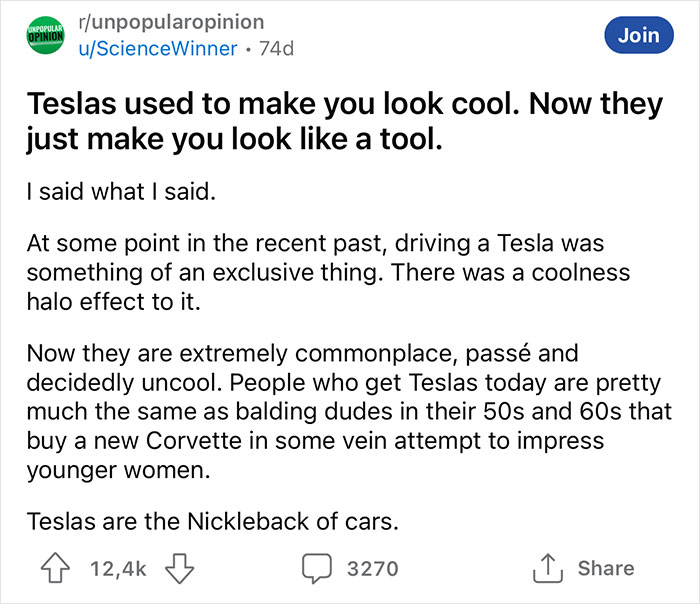Click the 3270 comment count

pyautogui.click(x=371, y=568)
